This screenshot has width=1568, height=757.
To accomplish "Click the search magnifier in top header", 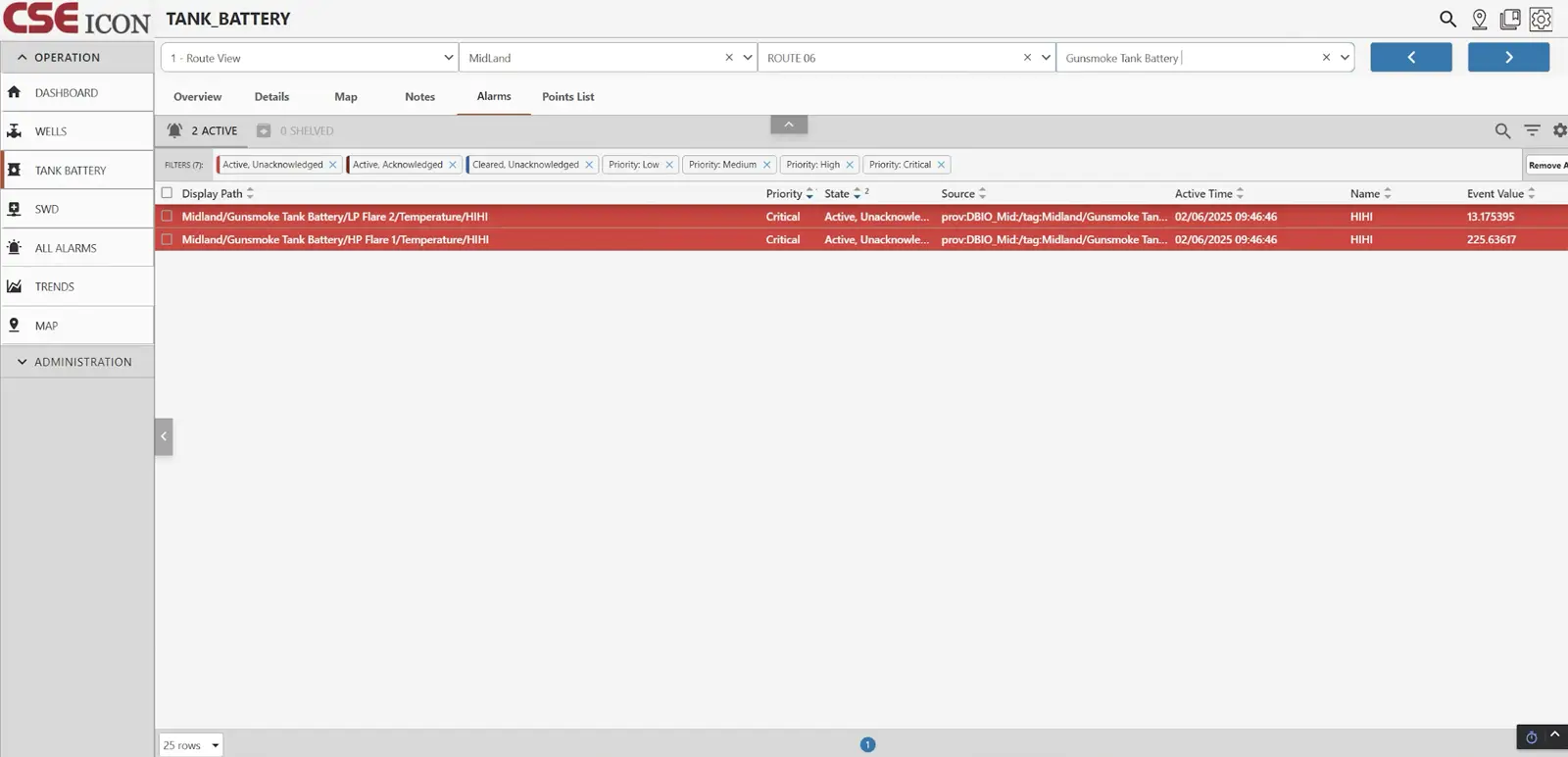I will click(1447, 19).
